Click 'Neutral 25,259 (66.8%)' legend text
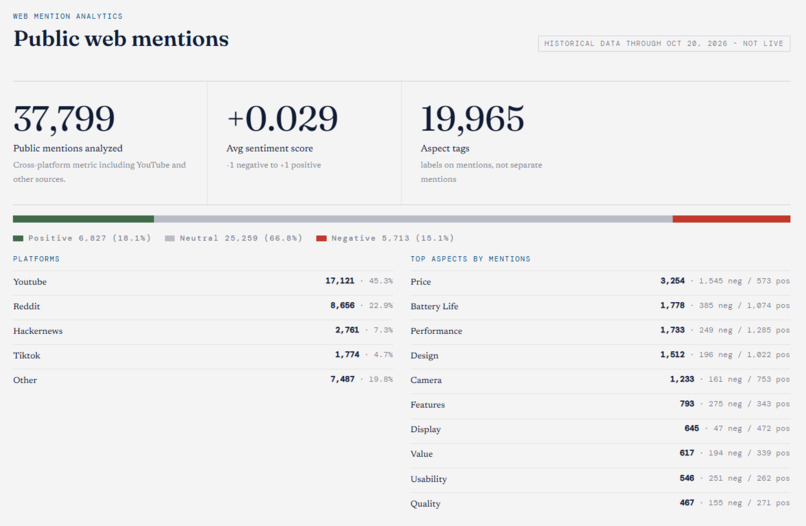The width and height of the screenshot is (806, 526). (x=241, y=238)
